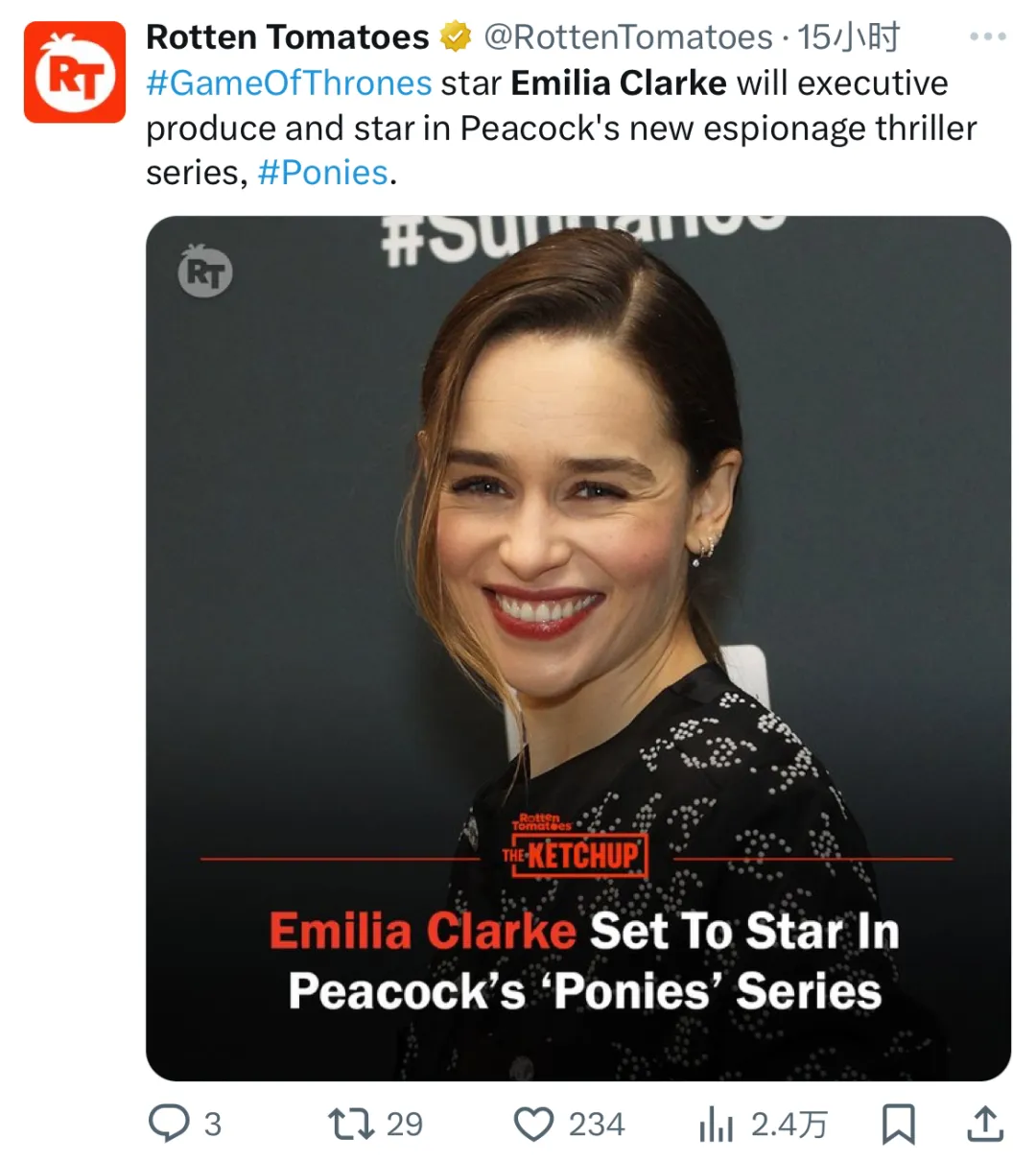Bookmark this post
1036x1161 pixels.
pyautogui.click(x=898, y=1124)
